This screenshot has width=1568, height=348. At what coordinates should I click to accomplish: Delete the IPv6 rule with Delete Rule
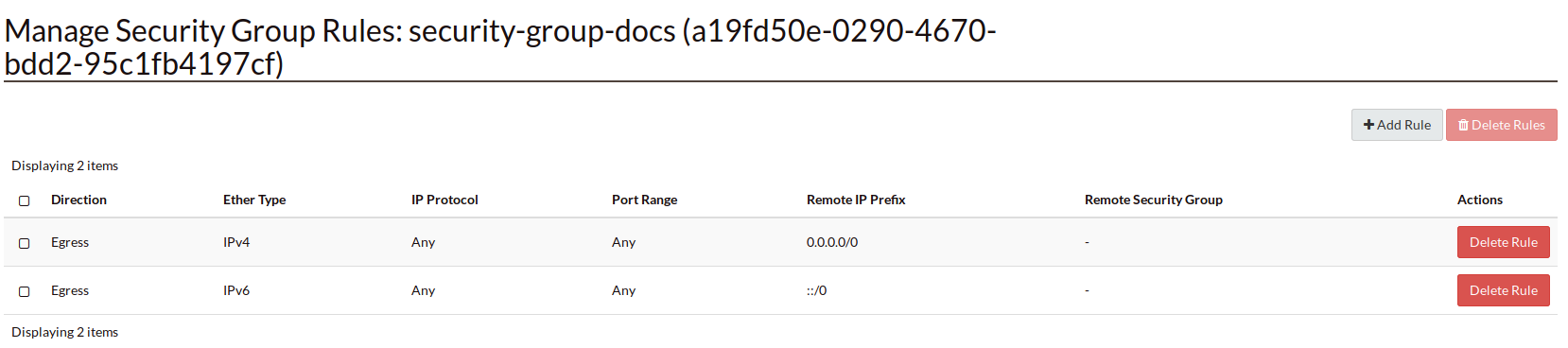pos(1503,290)
